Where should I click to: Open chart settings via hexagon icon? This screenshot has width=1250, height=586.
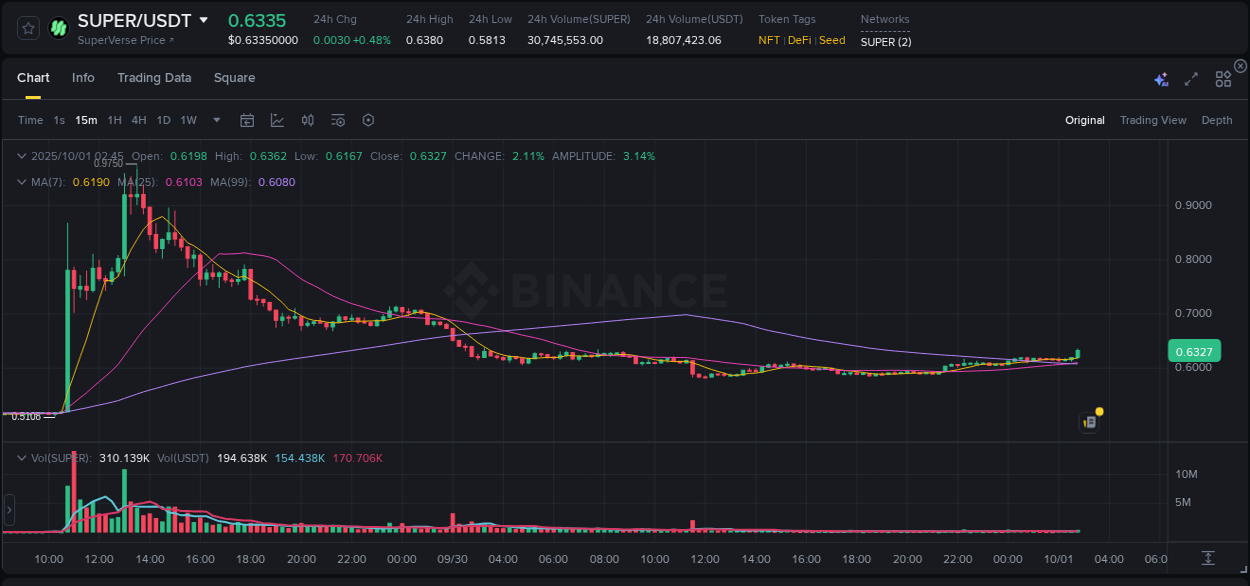[368, 120]
